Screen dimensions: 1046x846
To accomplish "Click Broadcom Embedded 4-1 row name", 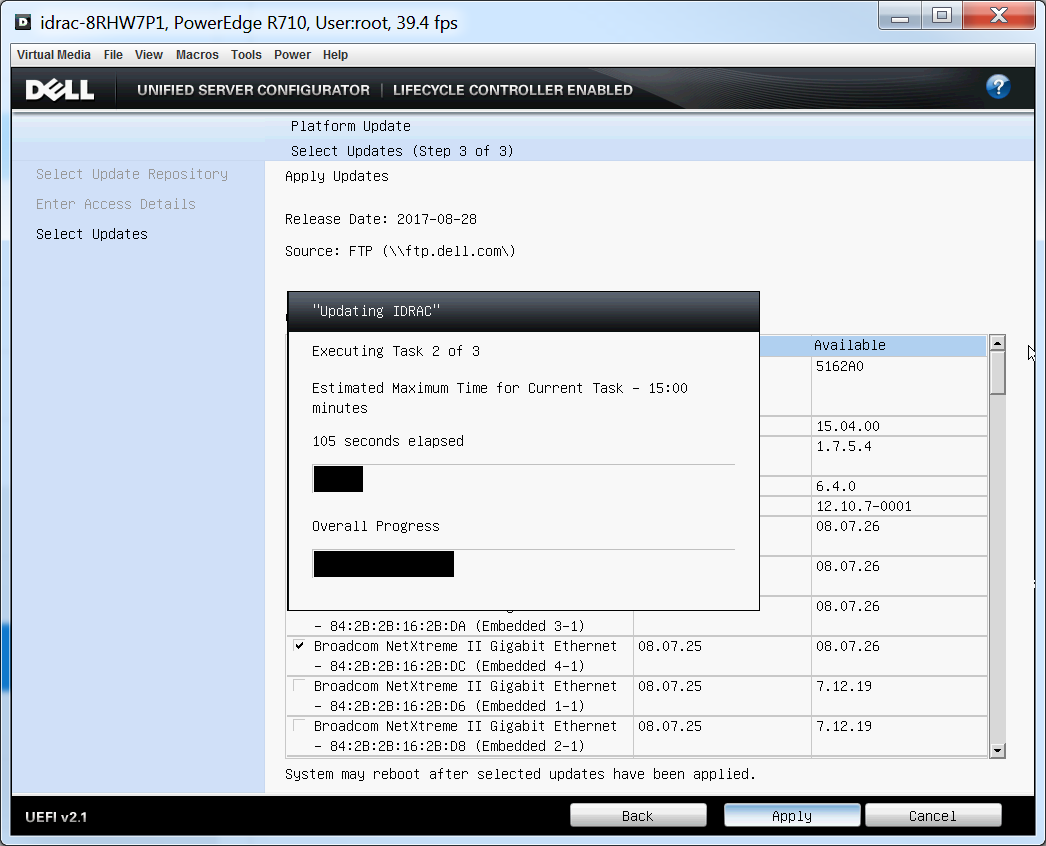I will point(466,656).
